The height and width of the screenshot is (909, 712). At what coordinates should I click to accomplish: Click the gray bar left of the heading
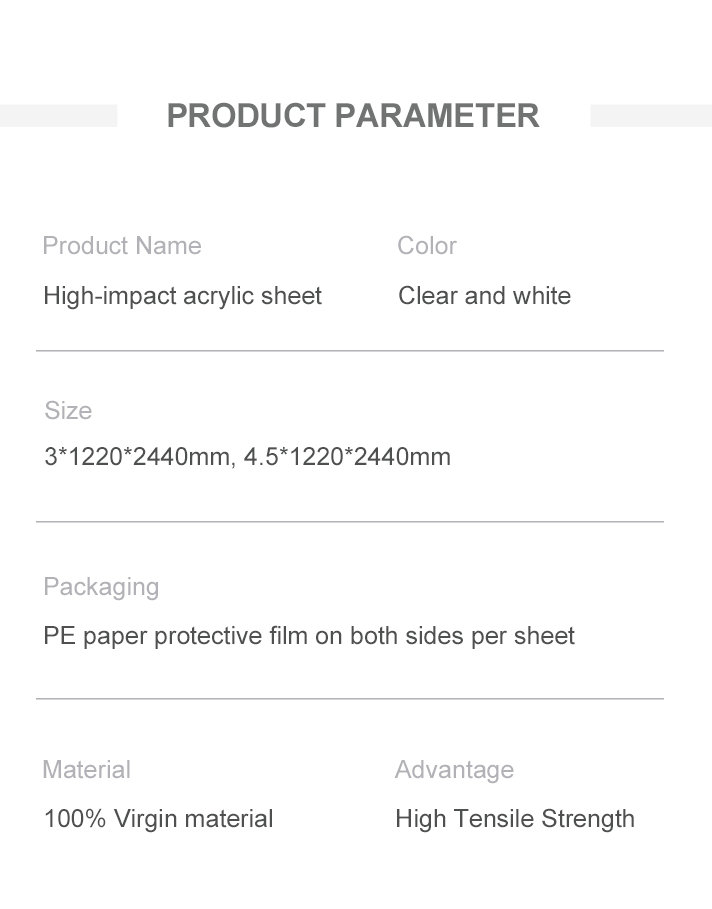pyautogui.click(x=58, y=115)
